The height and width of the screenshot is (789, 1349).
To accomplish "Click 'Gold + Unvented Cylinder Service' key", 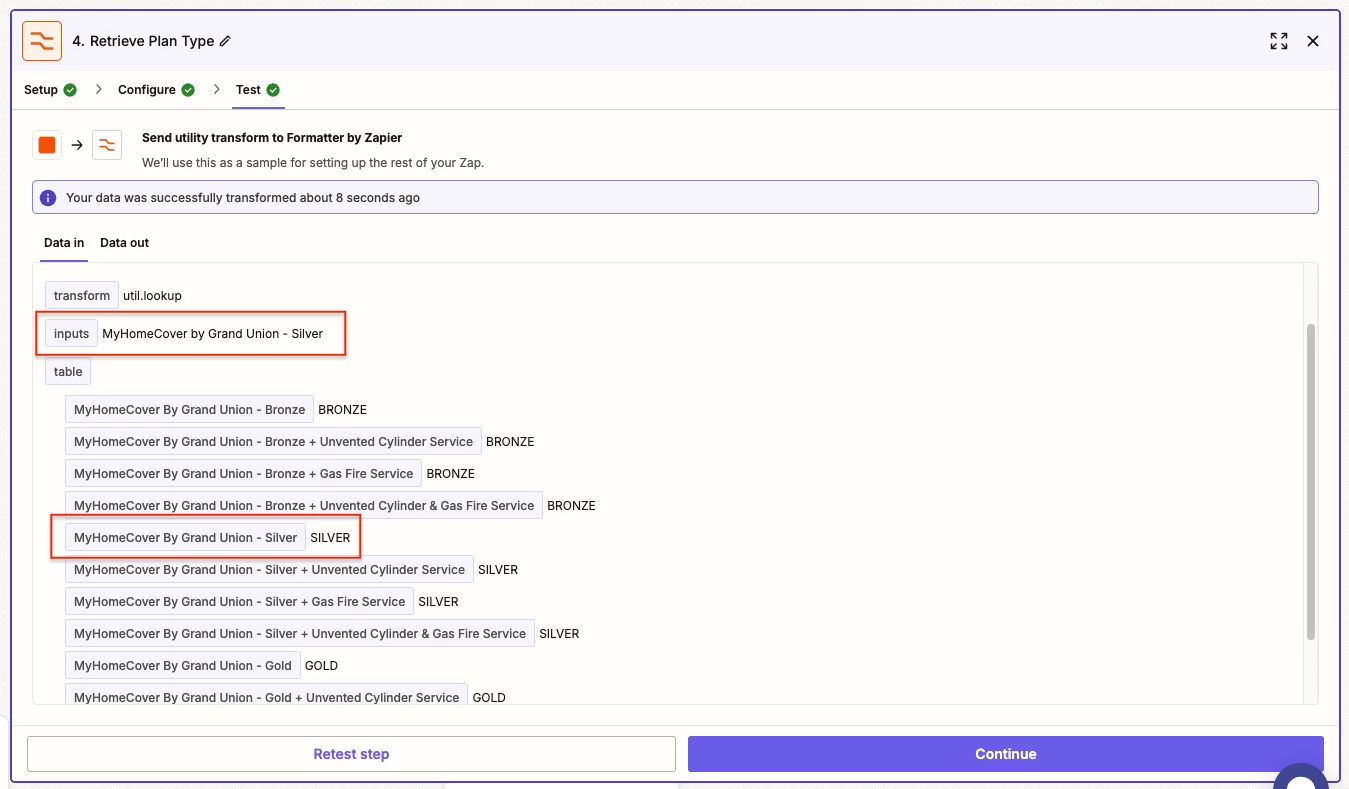I will point(267,696).
